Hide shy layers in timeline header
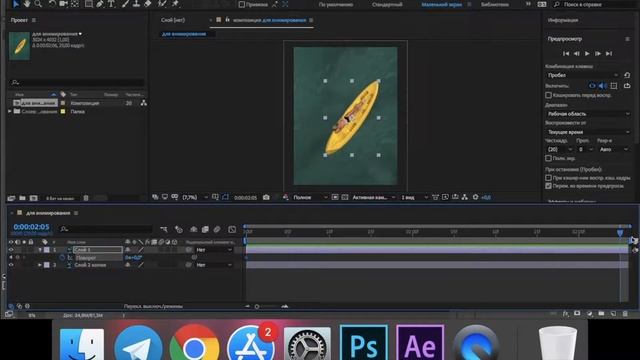This screenshot has width=640, height=360. click(x=193, y=229)
